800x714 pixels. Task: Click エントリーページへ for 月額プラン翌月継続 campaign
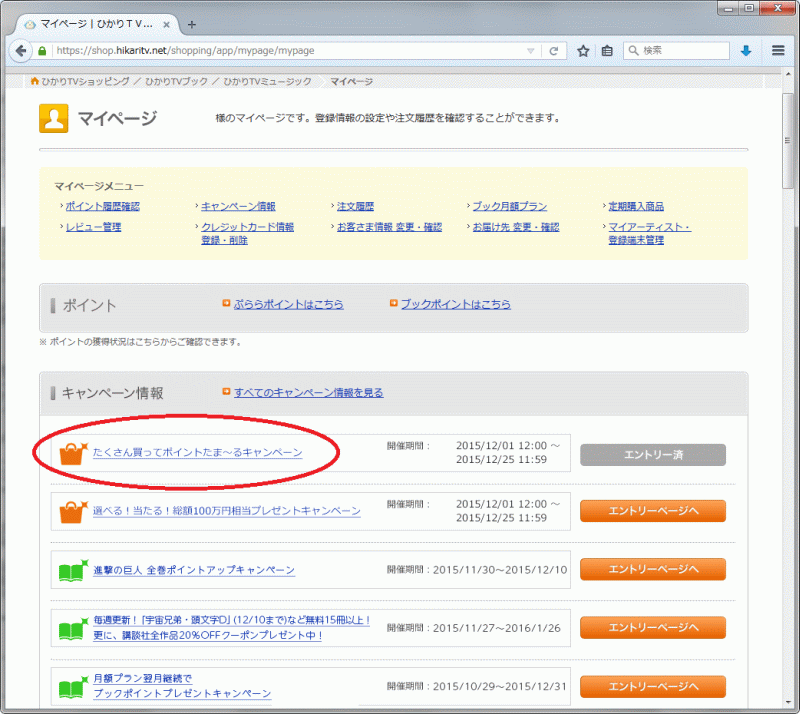[x=653, y=686]
